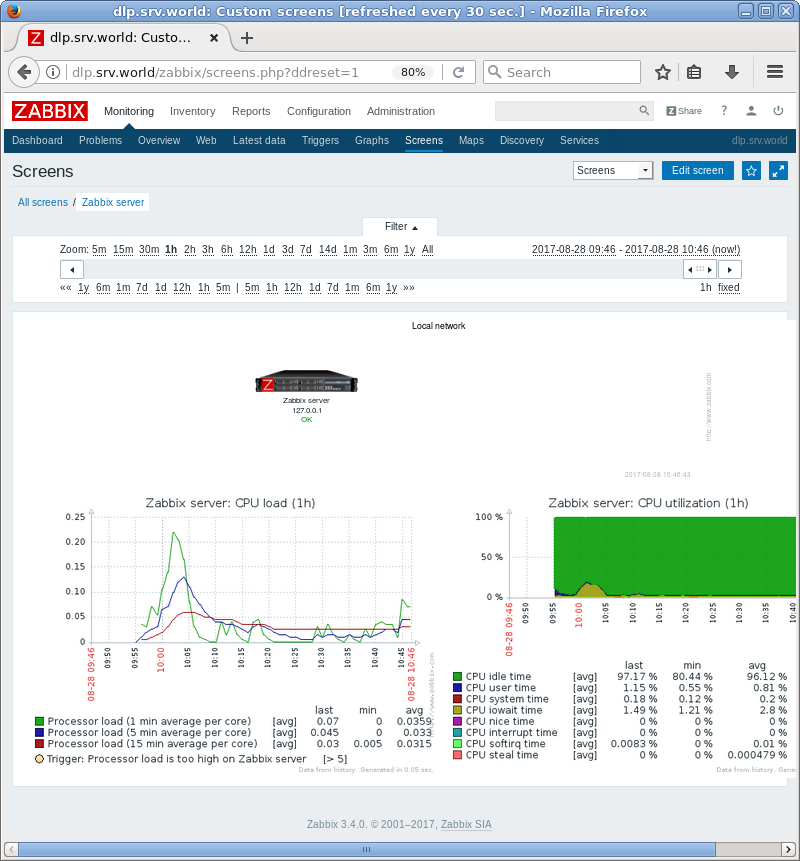
Task: Click the green CPU idle time legend swatch
Action: tap(457, 676)
